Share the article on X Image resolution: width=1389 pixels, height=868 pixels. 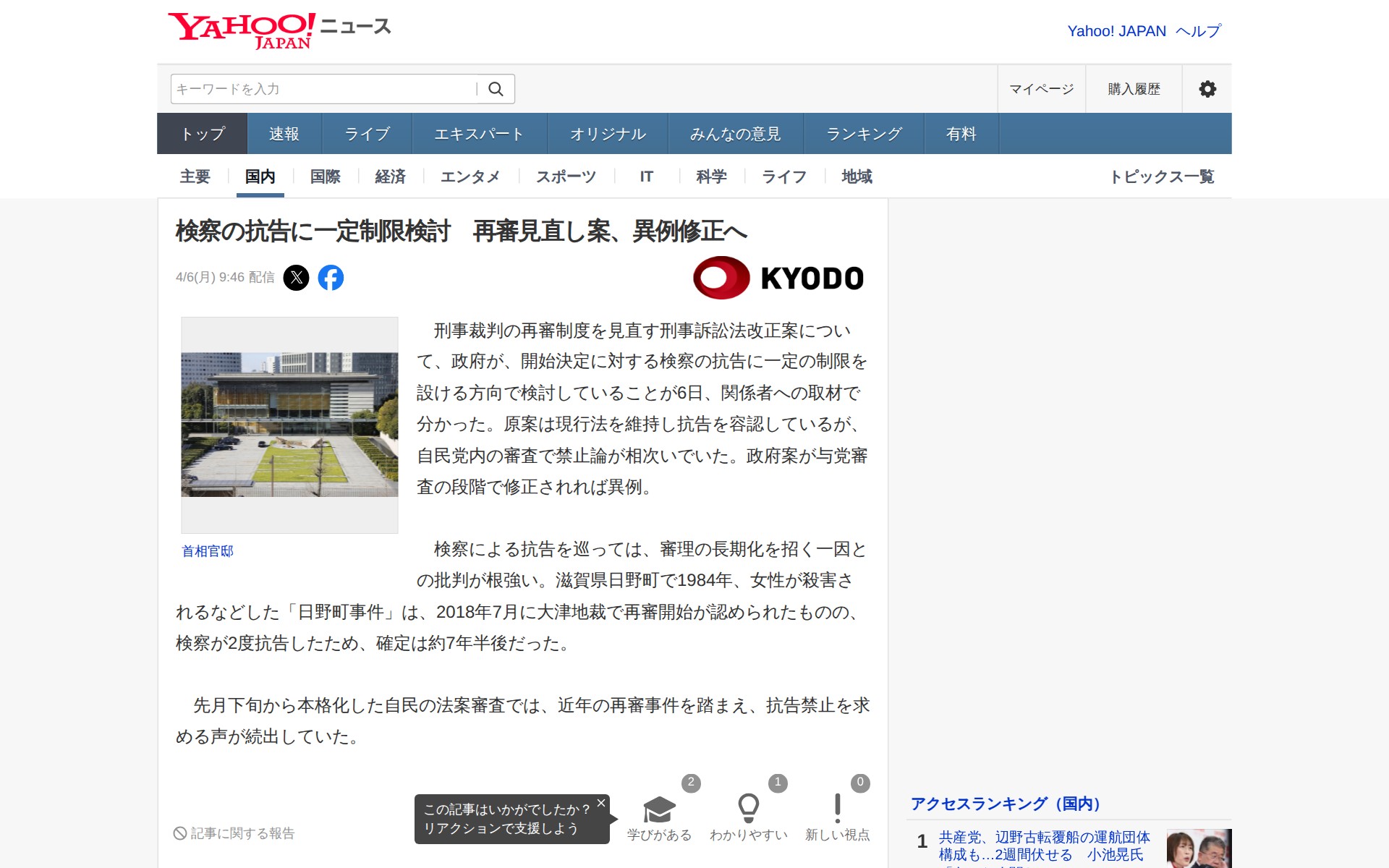(296, 278)
